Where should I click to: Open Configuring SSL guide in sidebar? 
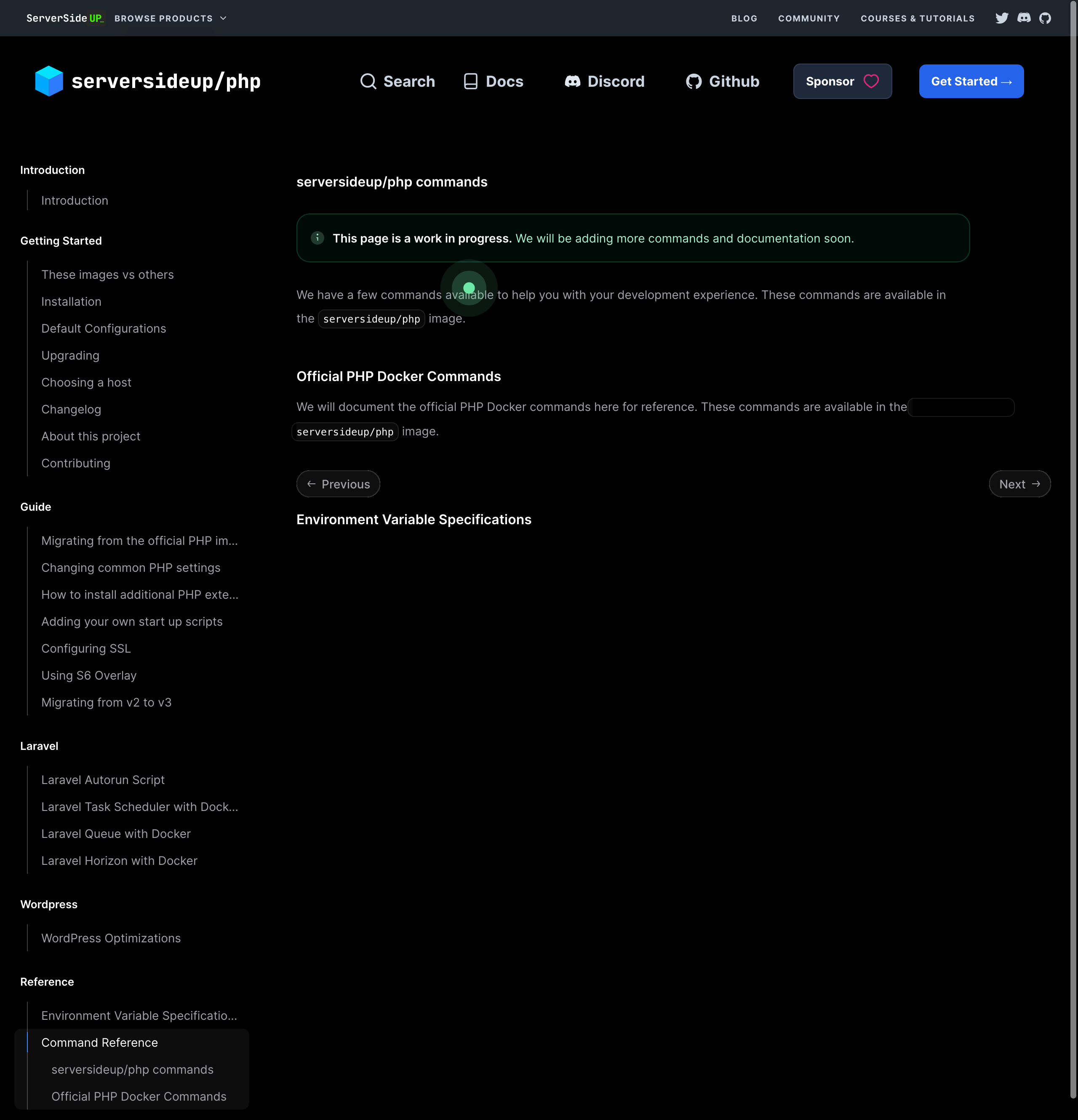(86, 648)
